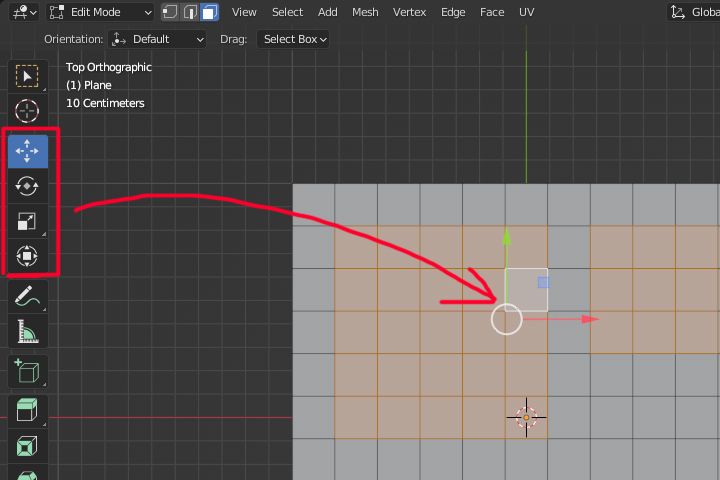Viewport: 720px width, 480px height.
Task: Click the 10 Centimeters grid scale text
Action: (105, 103)
